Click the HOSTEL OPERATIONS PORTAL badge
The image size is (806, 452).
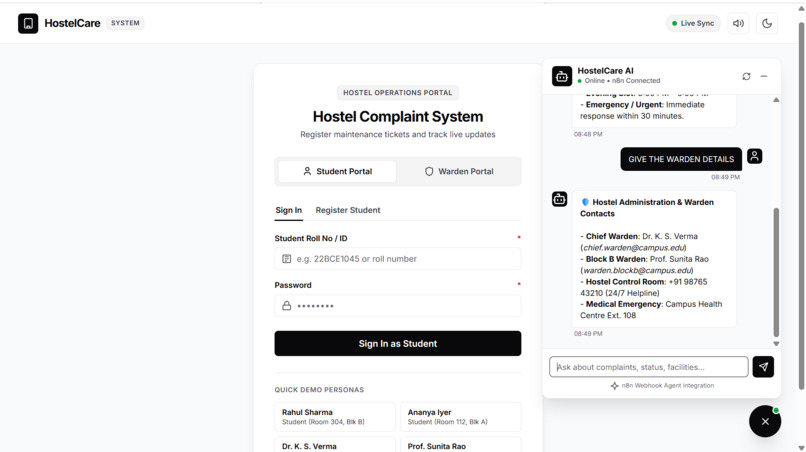[x=398, y=93]
